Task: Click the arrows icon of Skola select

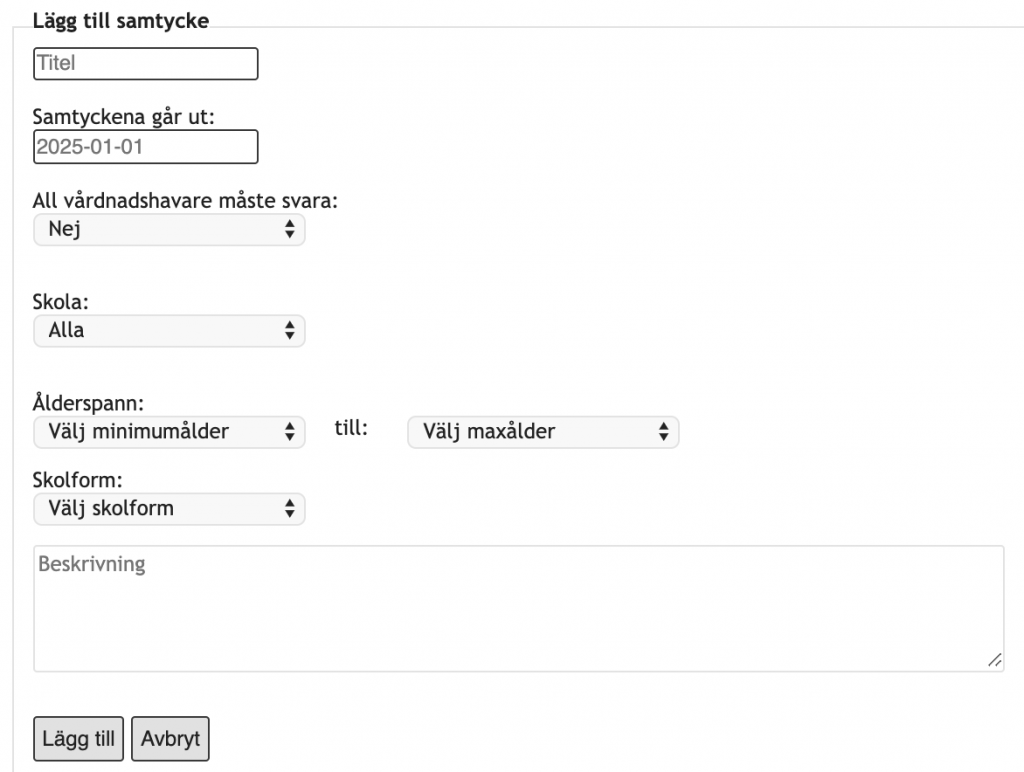Action: [289, 330]
